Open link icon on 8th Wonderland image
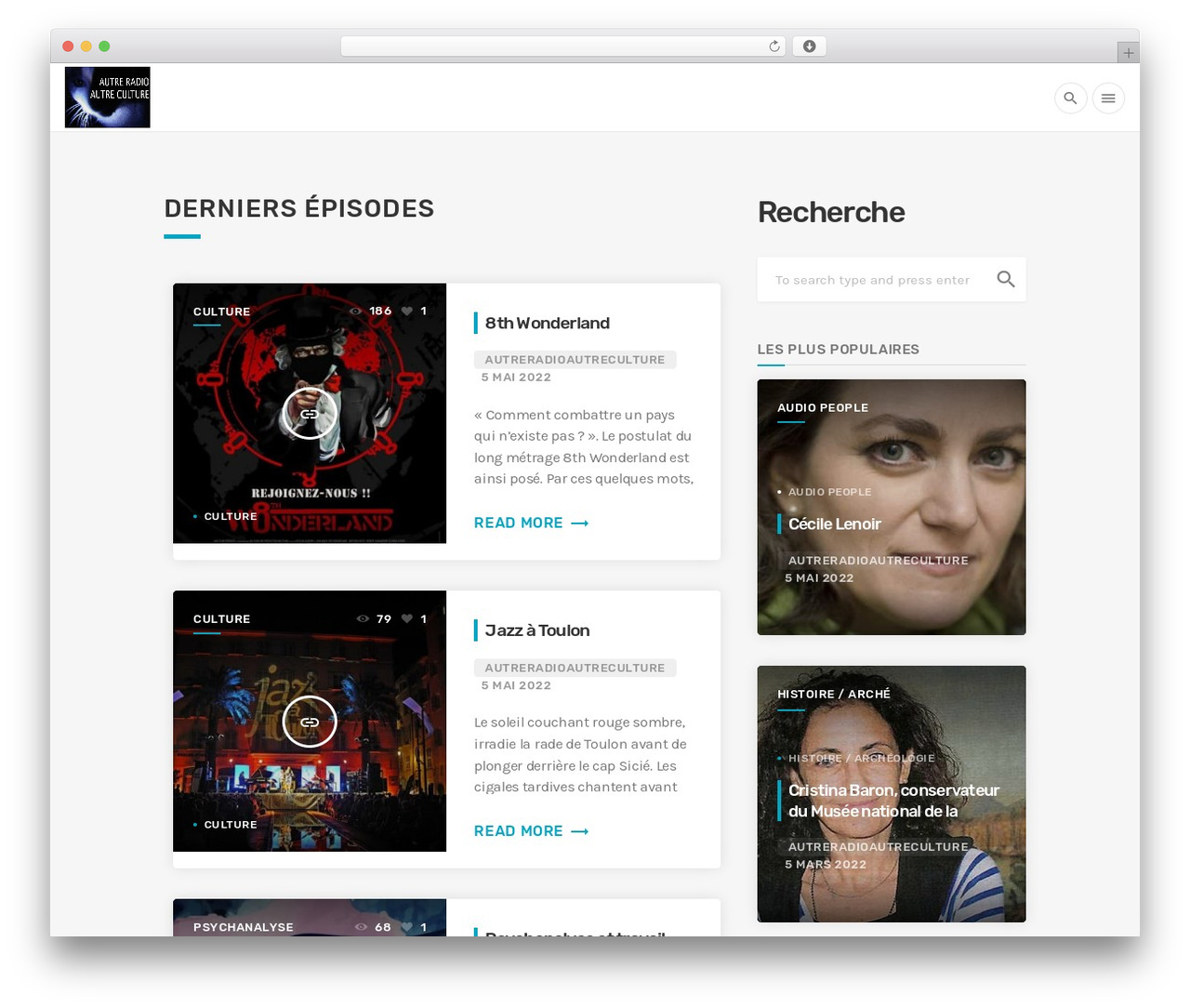Viewport: 1190px width, 1008px height. coord(310,414)
